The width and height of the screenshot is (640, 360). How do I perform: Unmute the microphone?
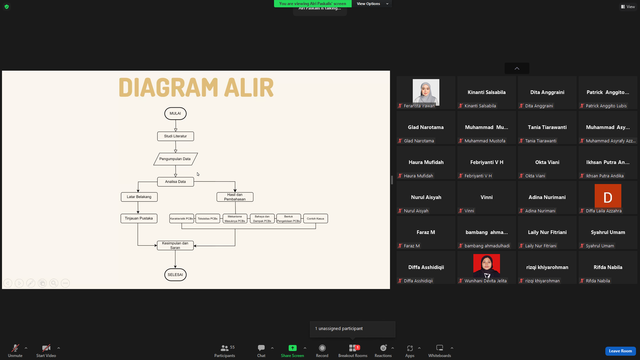15,350
